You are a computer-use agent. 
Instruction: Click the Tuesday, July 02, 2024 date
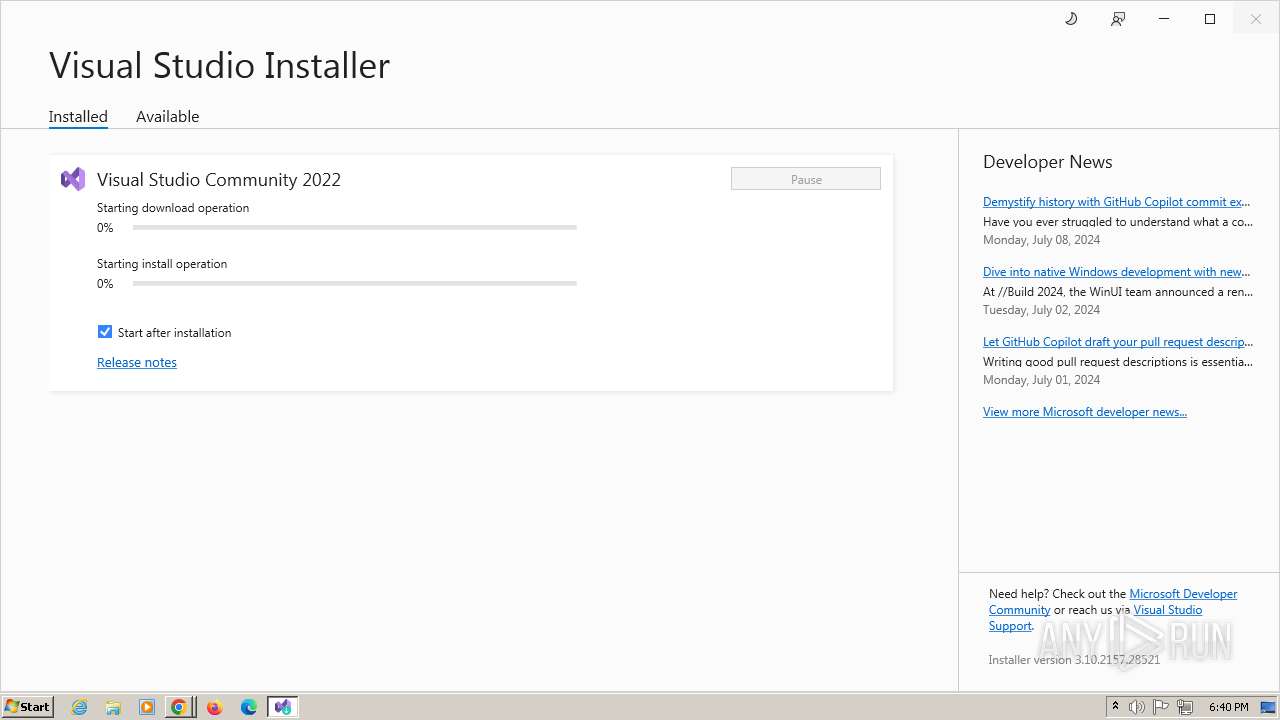[x=1042, y=310]
